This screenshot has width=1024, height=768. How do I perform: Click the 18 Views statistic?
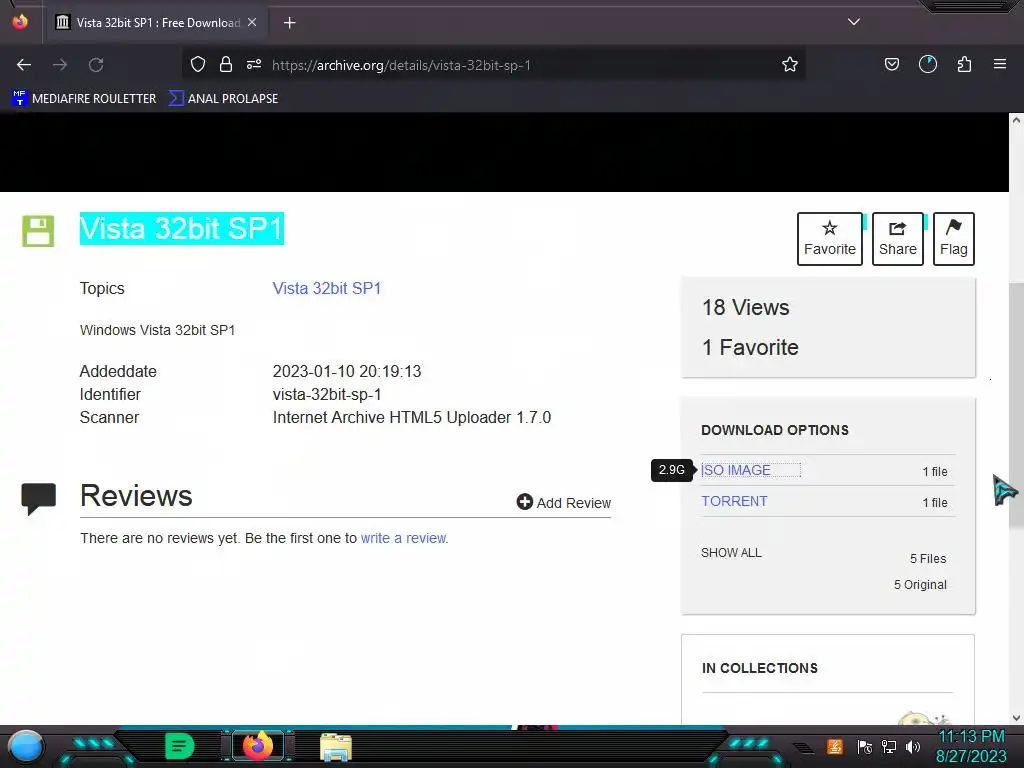click(745, 307)
